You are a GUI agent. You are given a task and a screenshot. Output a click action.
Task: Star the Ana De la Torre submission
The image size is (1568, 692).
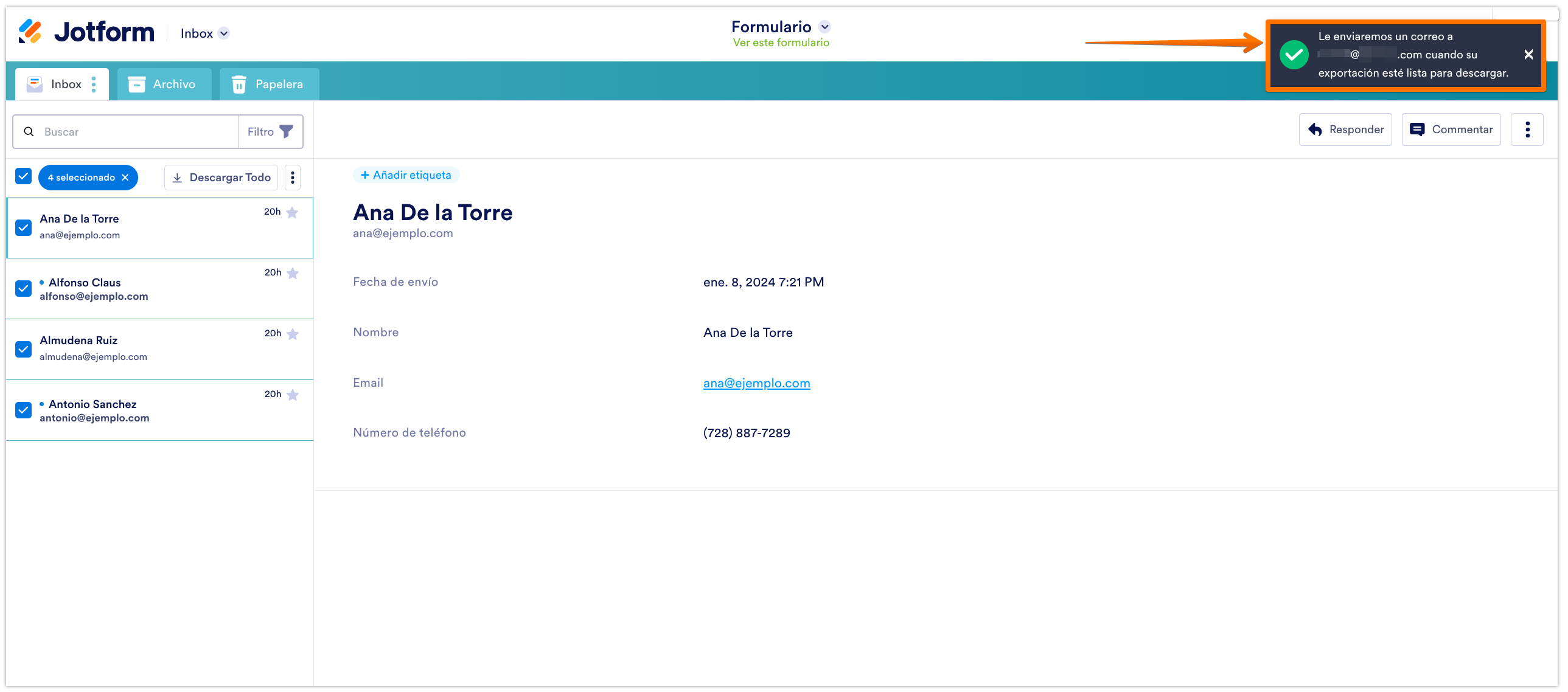tap(292, 212)
